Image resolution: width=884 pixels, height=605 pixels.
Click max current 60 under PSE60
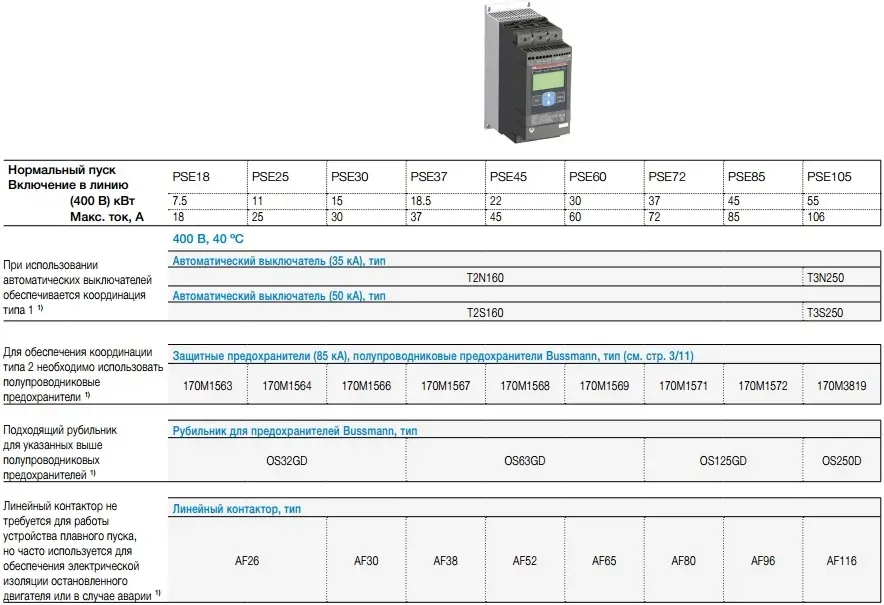575,217
